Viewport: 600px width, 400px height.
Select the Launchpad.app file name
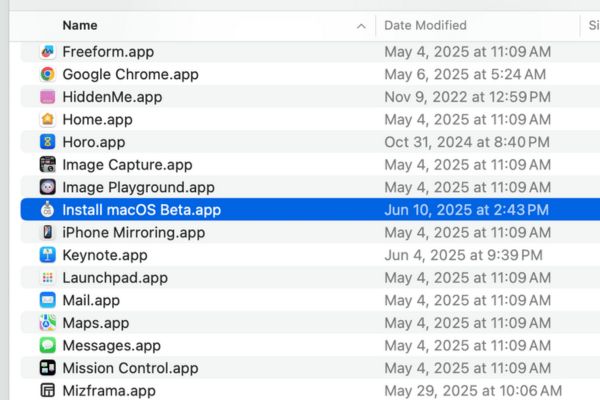(x=115, y=278)
